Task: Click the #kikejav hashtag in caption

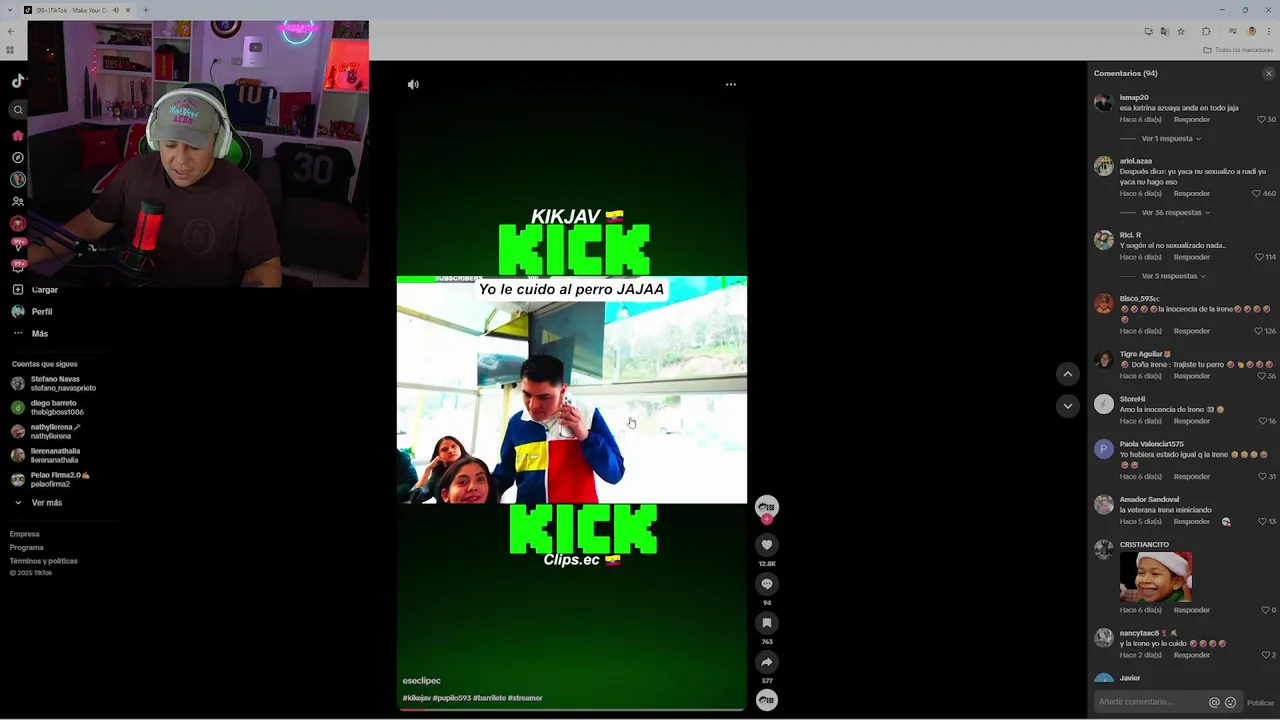Action: (x=416, y=698)
